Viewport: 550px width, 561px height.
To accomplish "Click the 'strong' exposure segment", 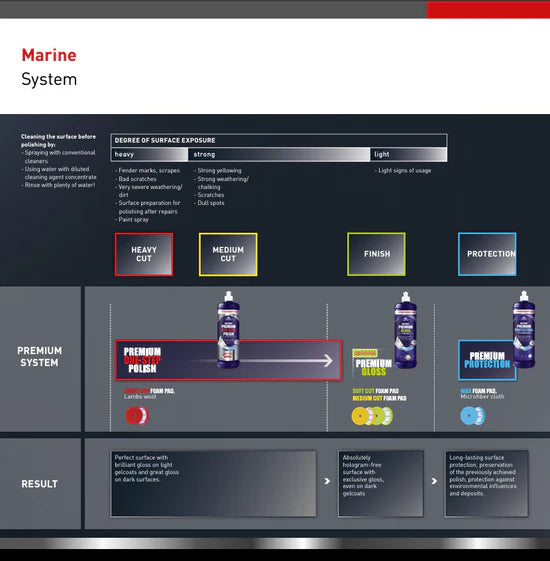I will pos(279,155).
